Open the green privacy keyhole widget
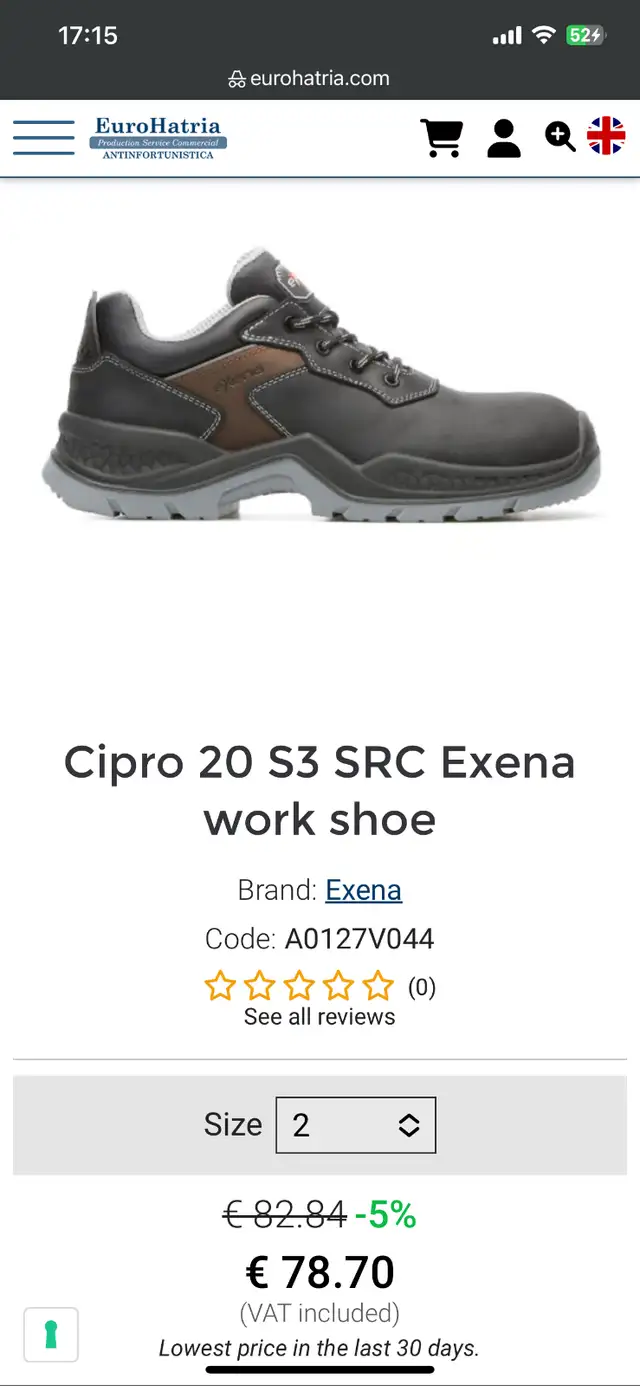The image size is (640, 1386). click(x=51, y=1334)
